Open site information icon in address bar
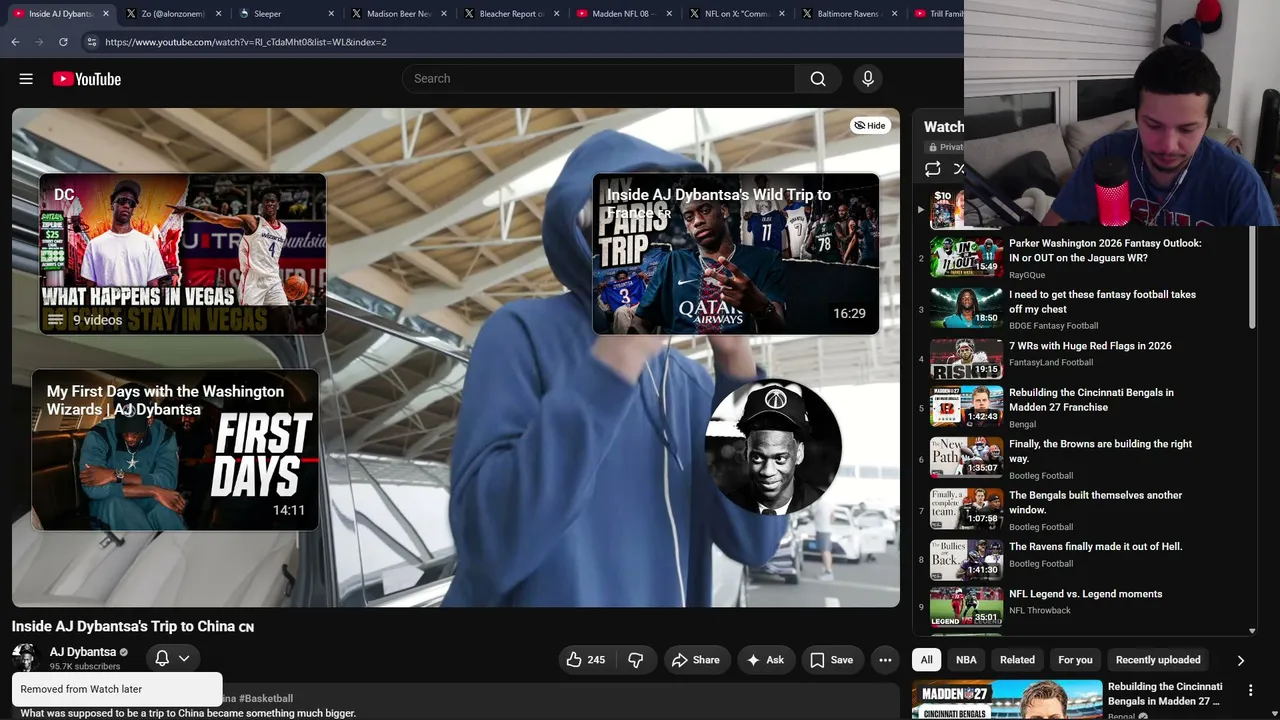This screenshot has width=1280, height=720. (91, 42)
